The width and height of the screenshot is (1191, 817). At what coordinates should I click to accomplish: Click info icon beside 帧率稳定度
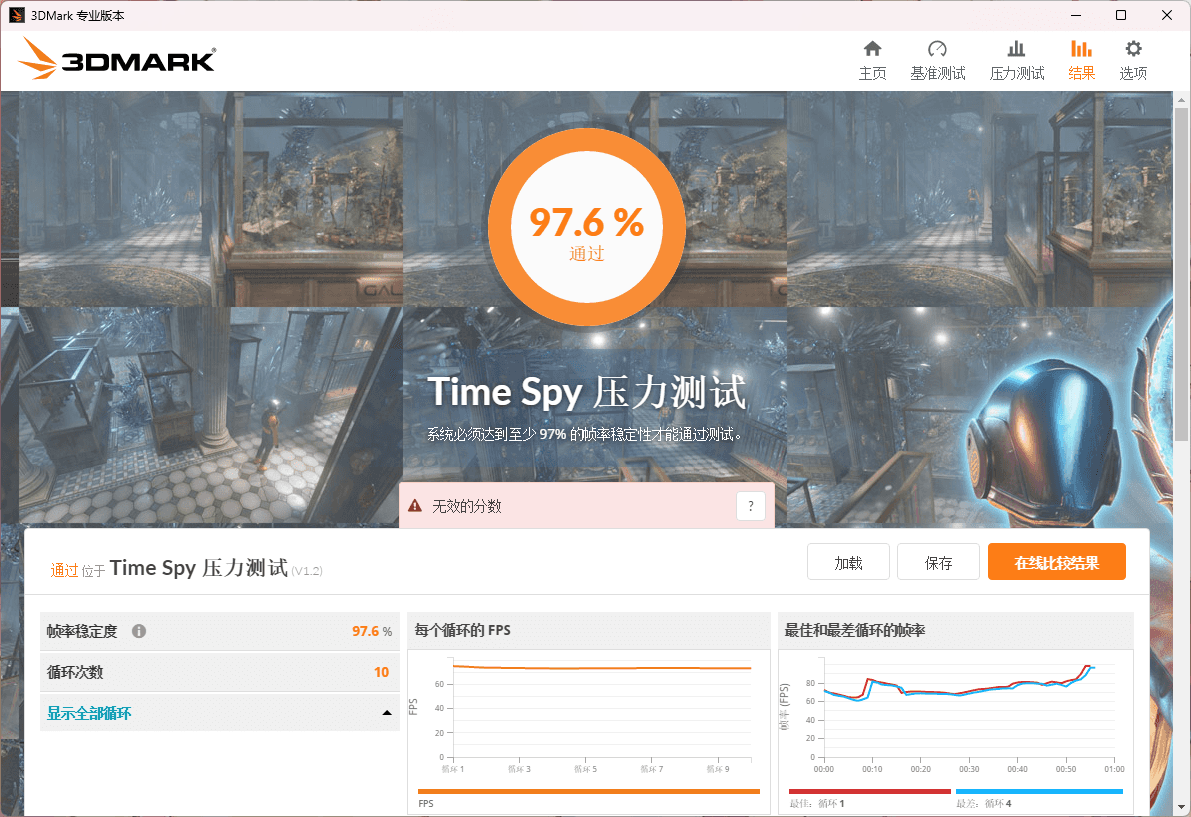tap(139, 631)
